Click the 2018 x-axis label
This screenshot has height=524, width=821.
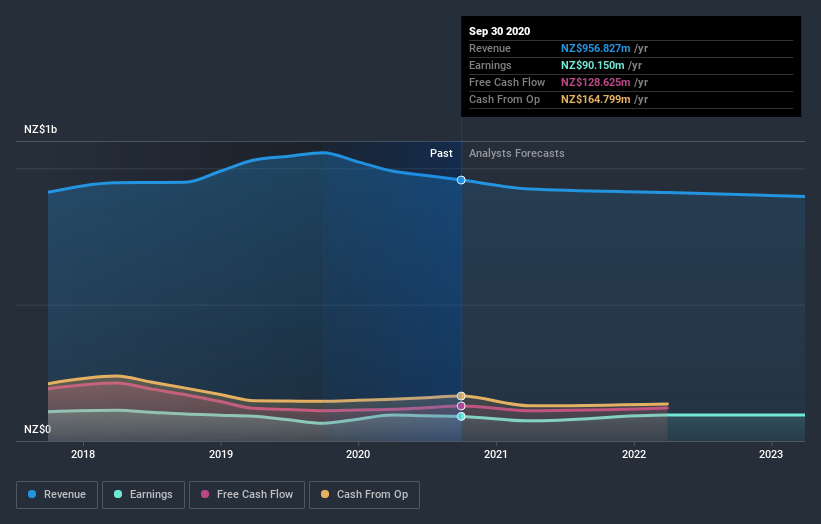pos(83,454)
